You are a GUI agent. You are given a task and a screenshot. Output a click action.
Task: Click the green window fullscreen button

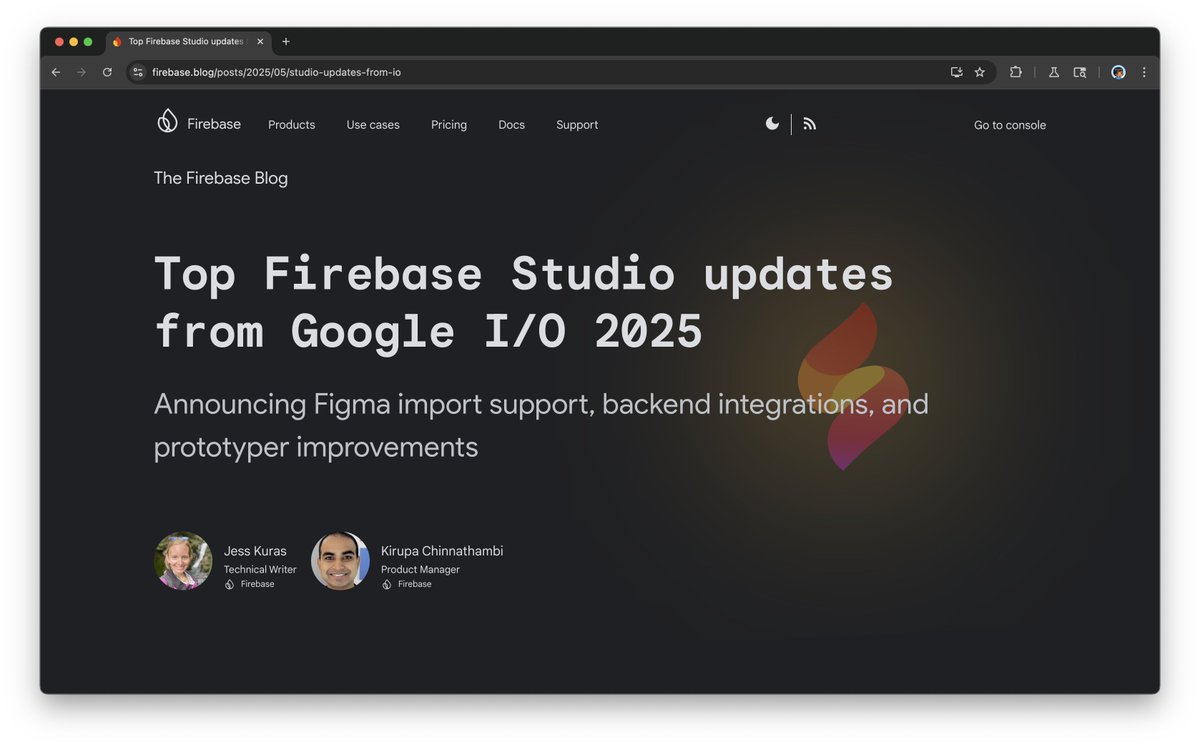coord(88,42)
